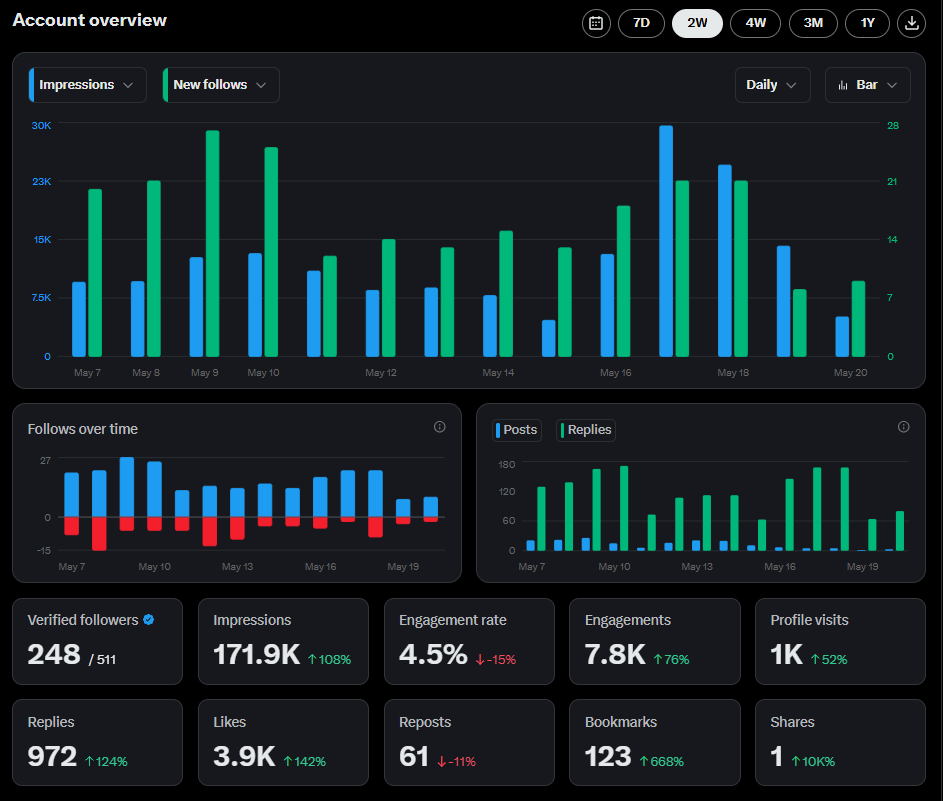The height and width of the screenshot is (801, 943).
Task: Select the 1Y range button
Action: (867, 23)
